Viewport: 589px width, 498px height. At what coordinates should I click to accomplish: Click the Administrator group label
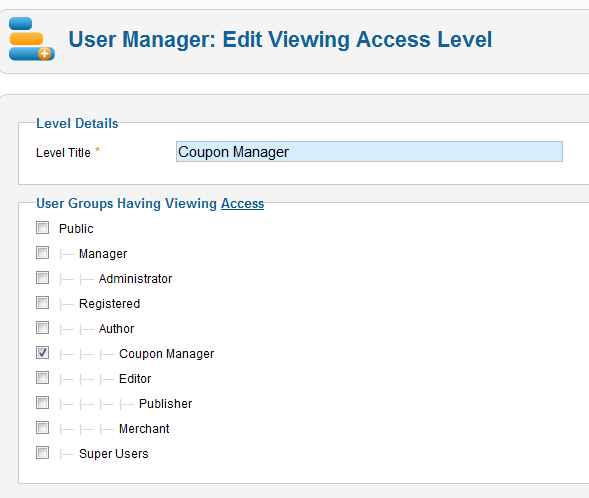tap(135, 279)
